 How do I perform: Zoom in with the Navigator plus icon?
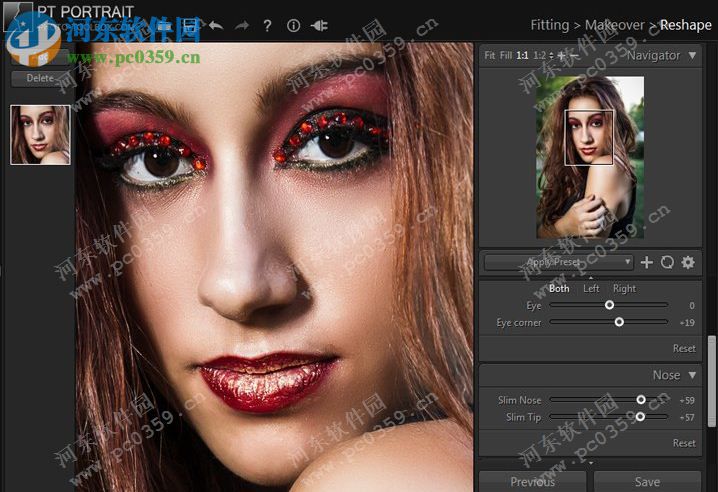tap(561, 55)
